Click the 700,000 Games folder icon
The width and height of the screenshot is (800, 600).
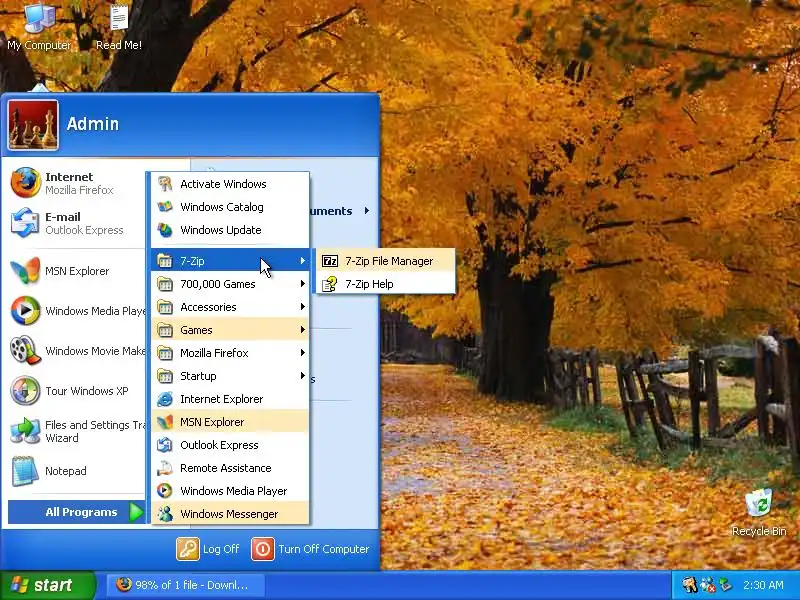coord(165,284)
